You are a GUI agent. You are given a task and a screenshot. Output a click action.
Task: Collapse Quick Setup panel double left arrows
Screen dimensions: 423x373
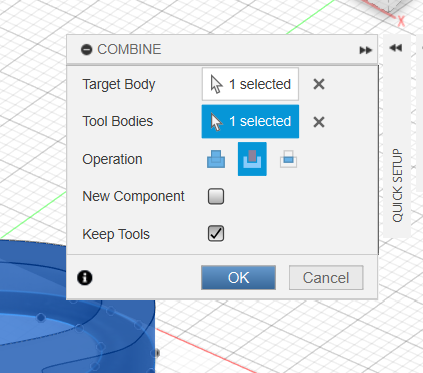tap(396, 48)
